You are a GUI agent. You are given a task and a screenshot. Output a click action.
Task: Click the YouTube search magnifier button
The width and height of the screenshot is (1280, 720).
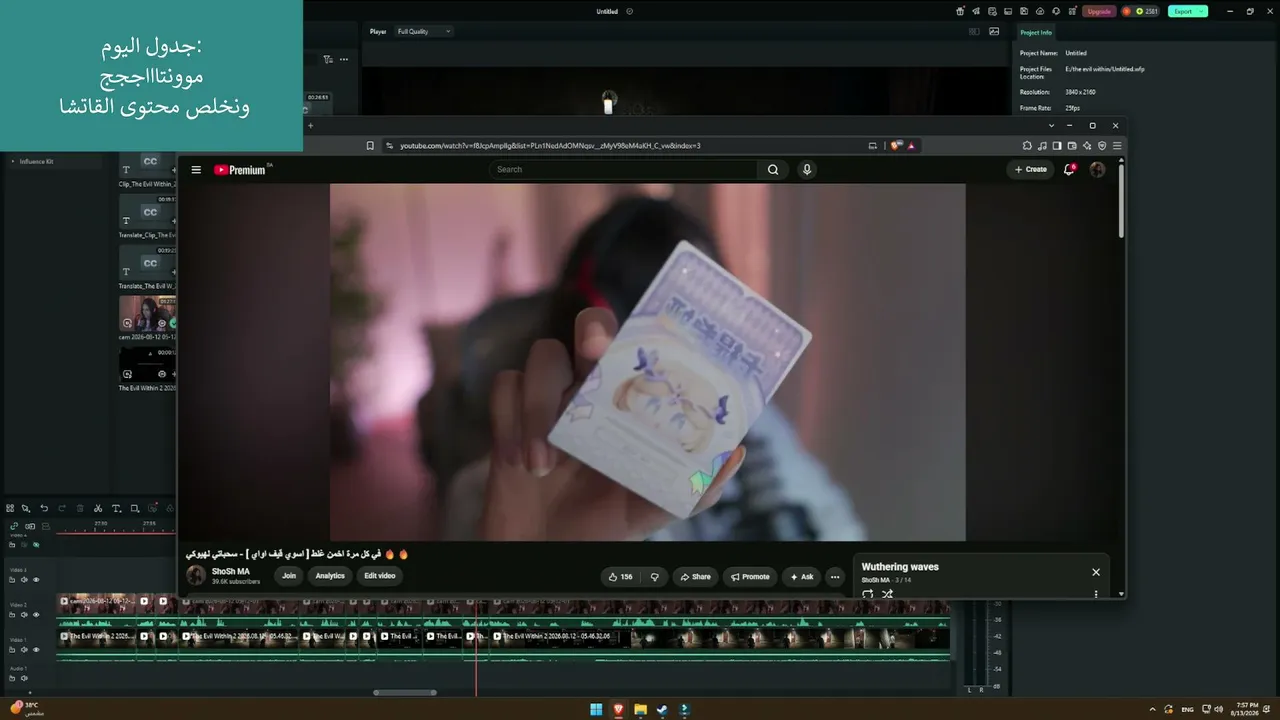773,170
